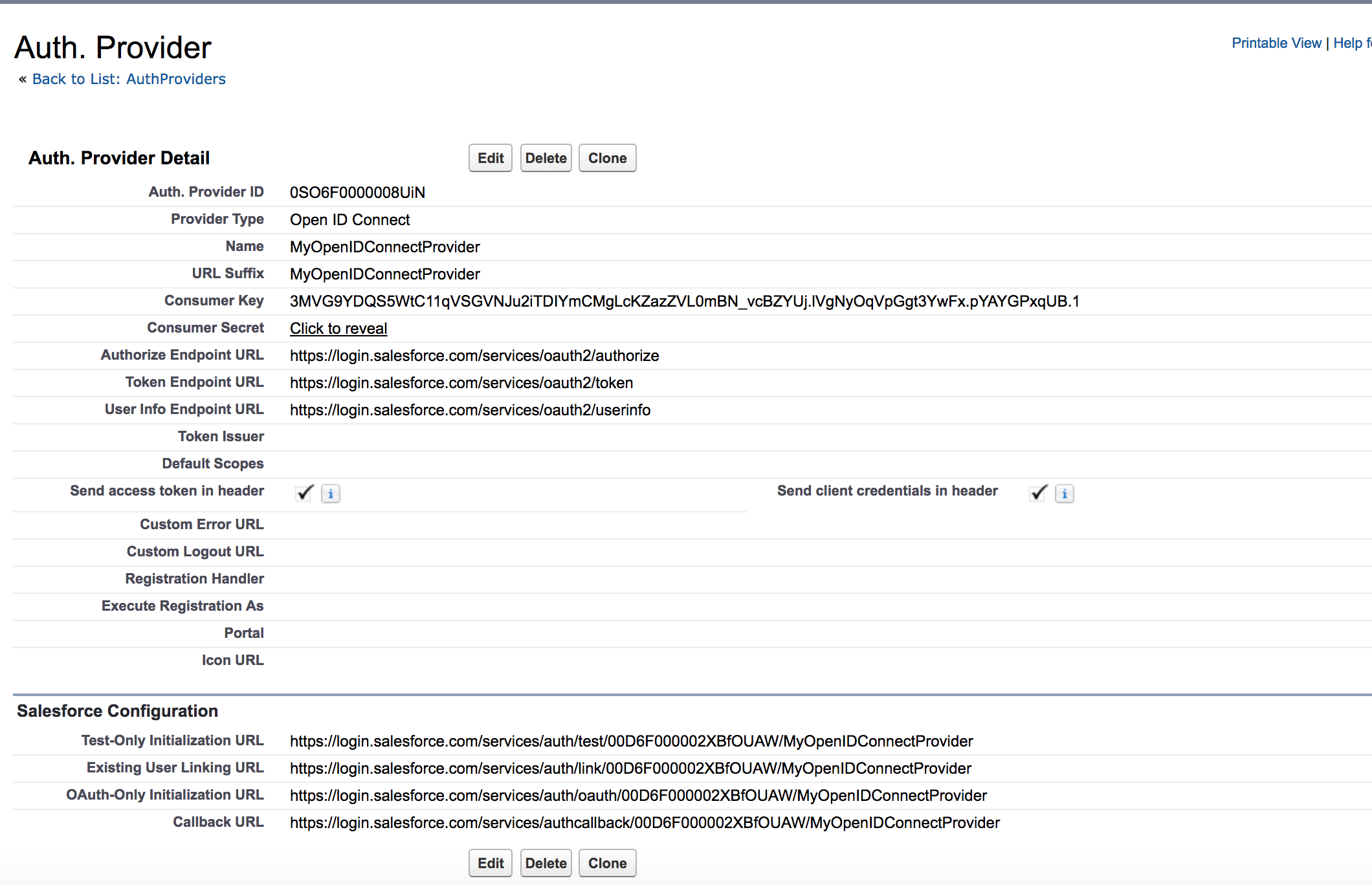Click the Authorize Endpoint URL value
Image resolution: width=1372 pixels, height=885 pixels.
[x=474, y=356]
